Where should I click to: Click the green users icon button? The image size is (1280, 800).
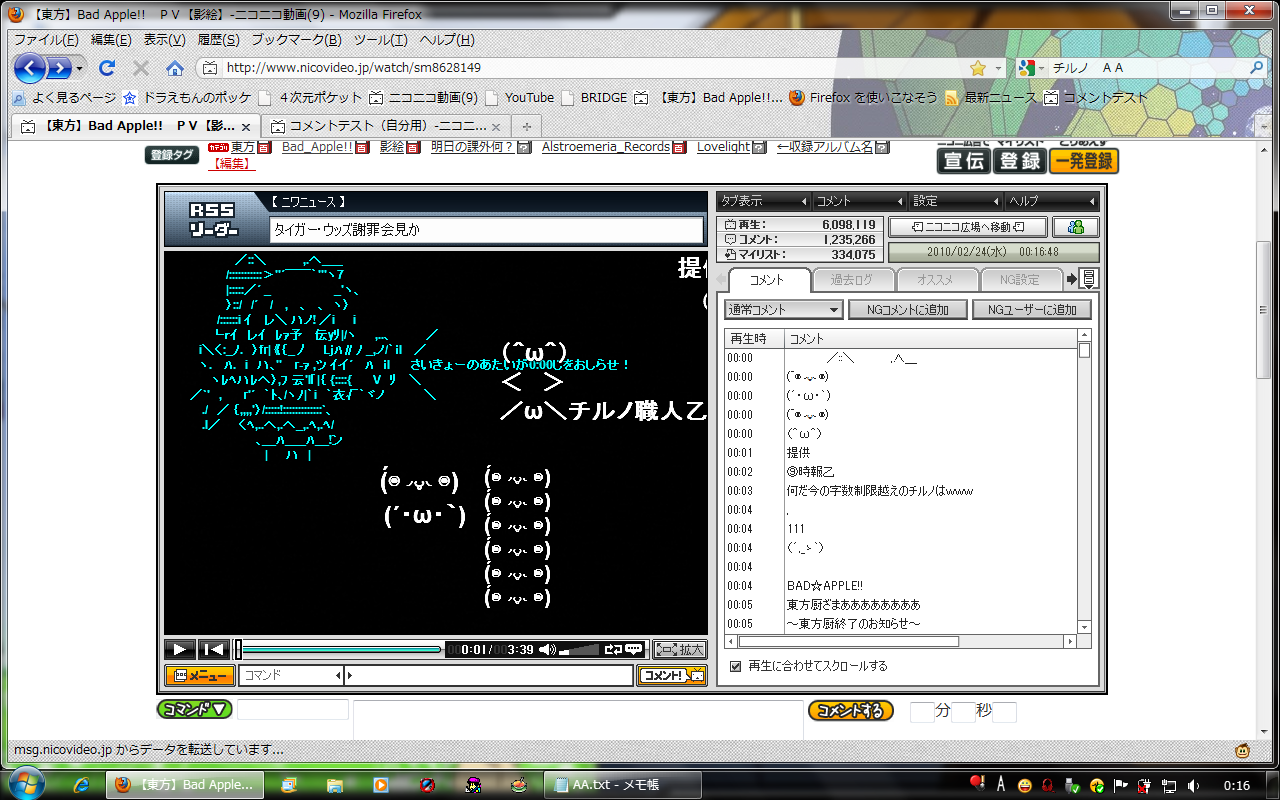pos(1076,227)
